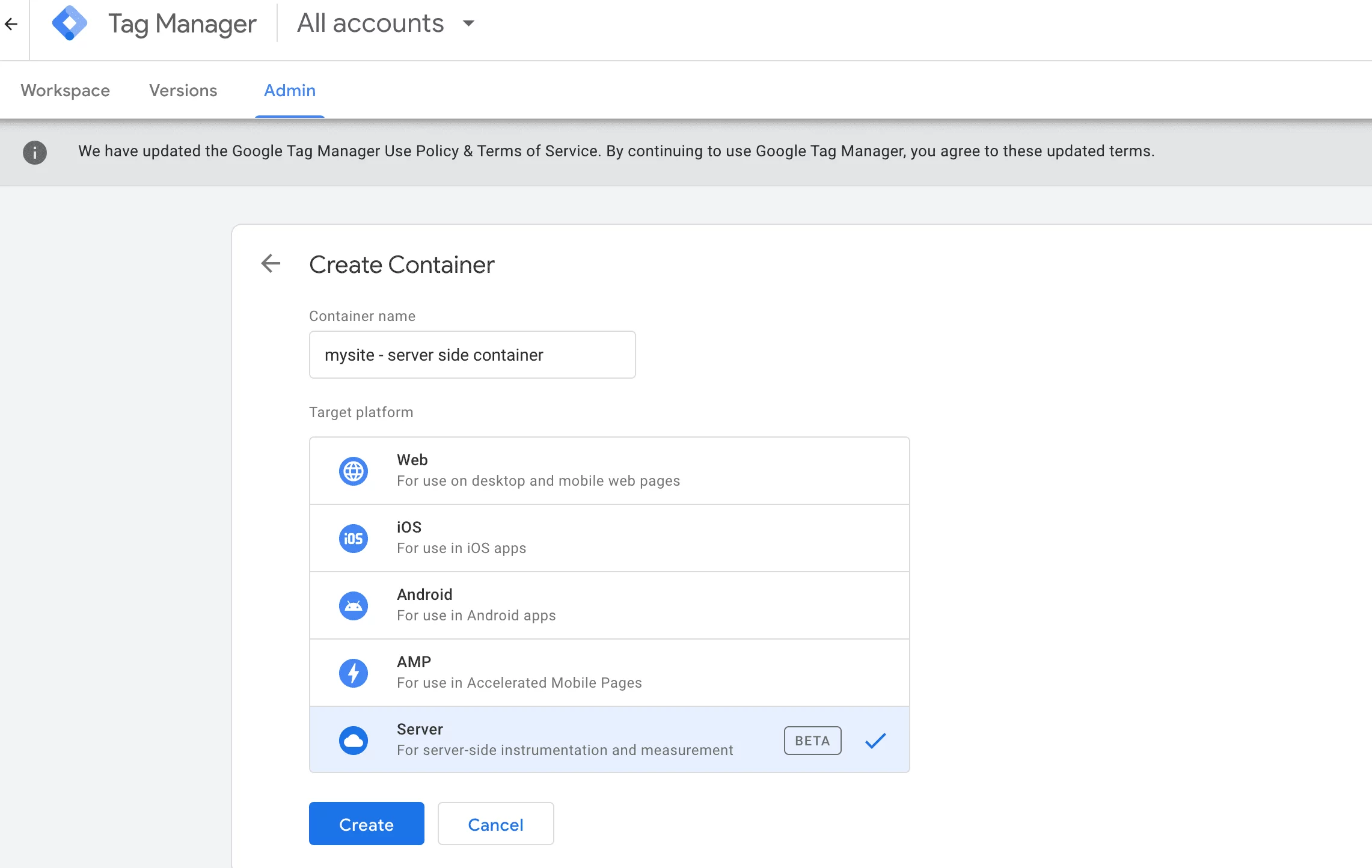Click the Android robot icon

click(354, 605)
